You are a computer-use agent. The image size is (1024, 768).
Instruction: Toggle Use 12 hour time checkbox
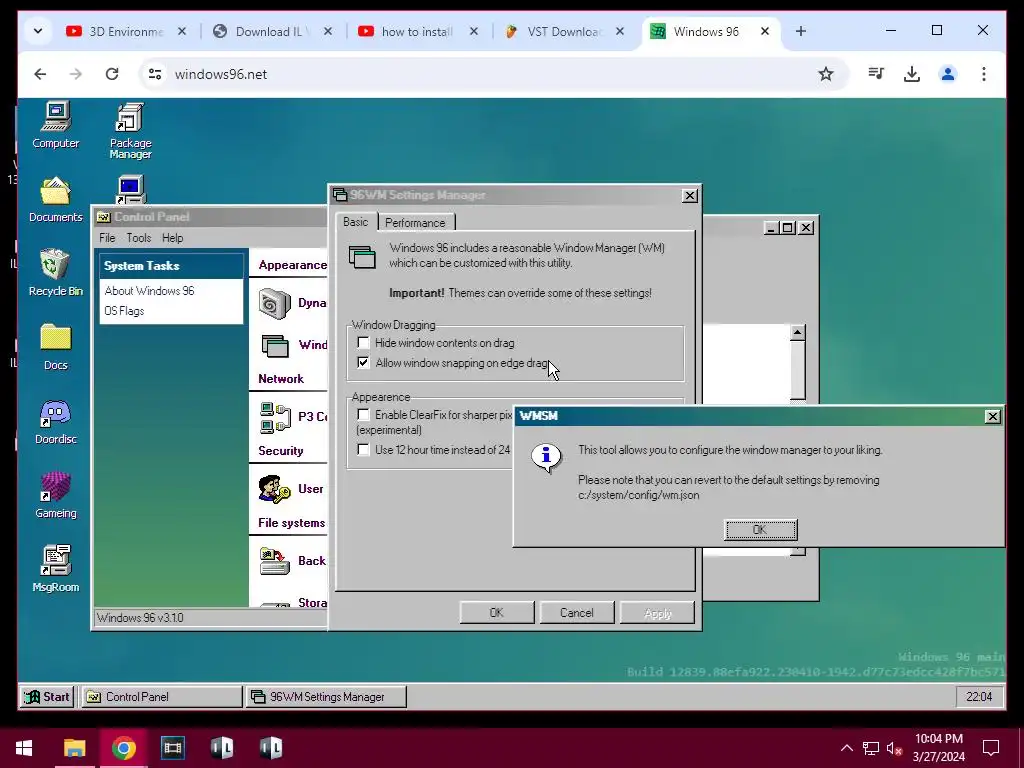[x=364, y=449]
